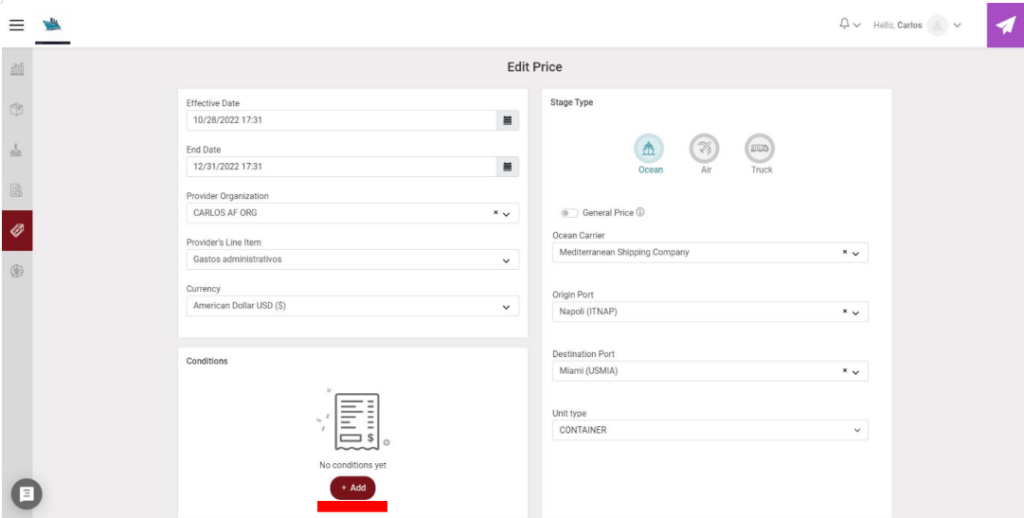This screenshot has height=518, width=1024.
Task: Click the ship logo in header
Action: coord(52,25)
